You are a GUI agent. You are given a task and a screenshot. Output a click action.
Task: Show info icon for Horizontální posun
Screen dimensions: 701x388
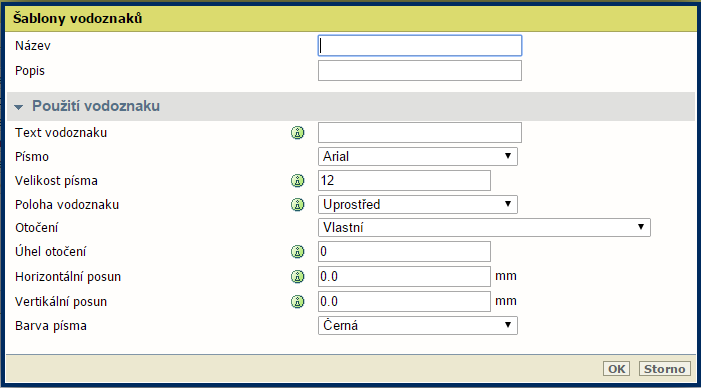pos(297,277)
